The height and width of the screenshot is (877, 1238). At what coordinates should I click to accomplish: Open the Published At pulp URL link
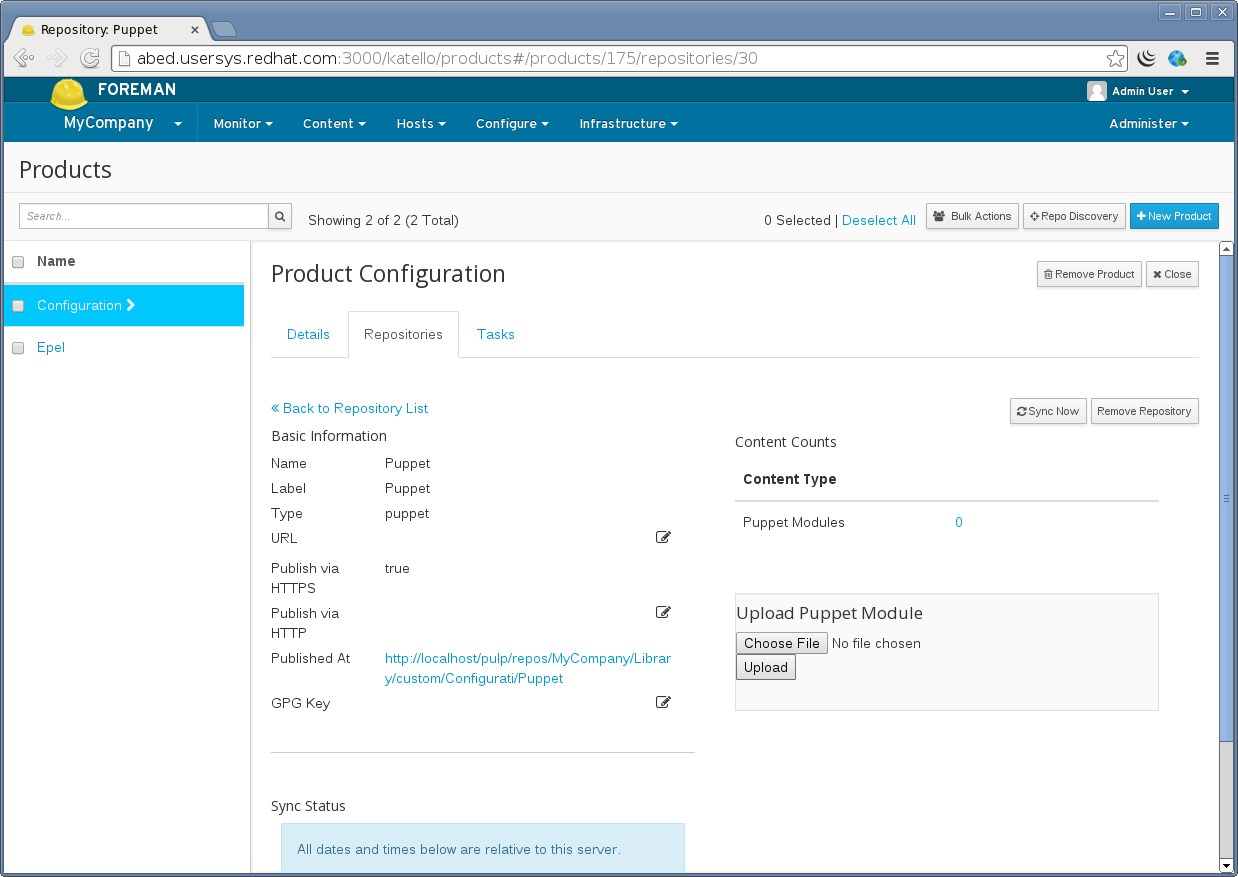[x=528, y=668]
